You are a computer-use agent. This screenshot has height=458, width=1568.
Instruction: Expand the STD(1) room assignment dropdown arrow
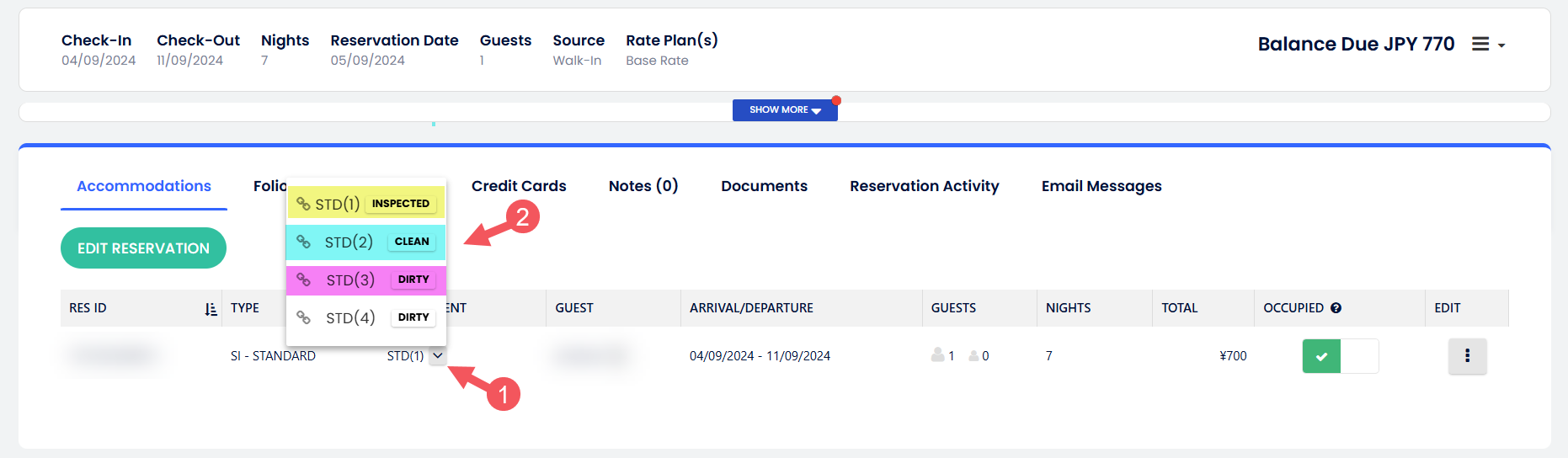[x=437, y=356]
